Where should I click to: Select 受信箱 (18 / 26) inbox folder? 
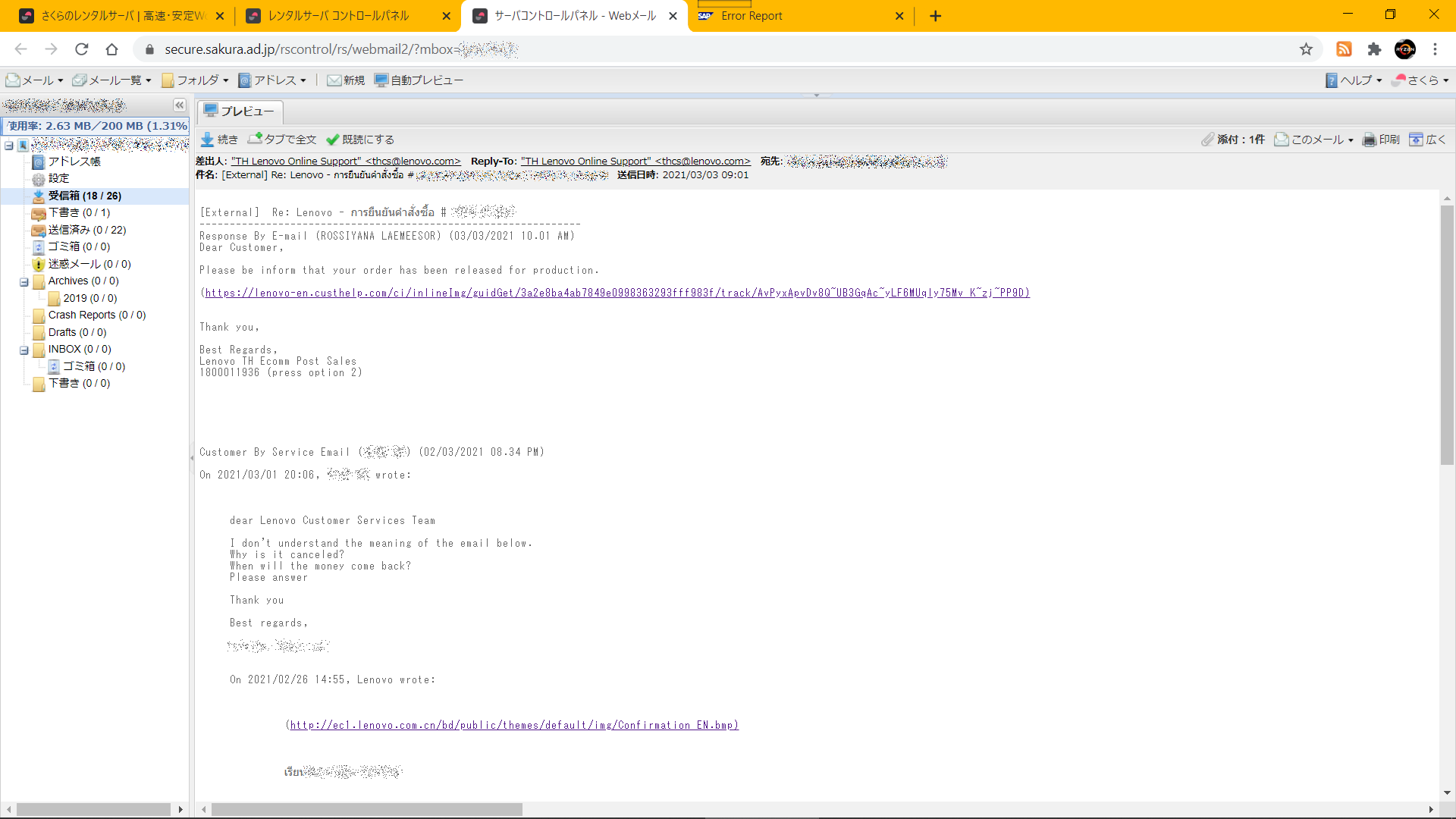(85, 196)
